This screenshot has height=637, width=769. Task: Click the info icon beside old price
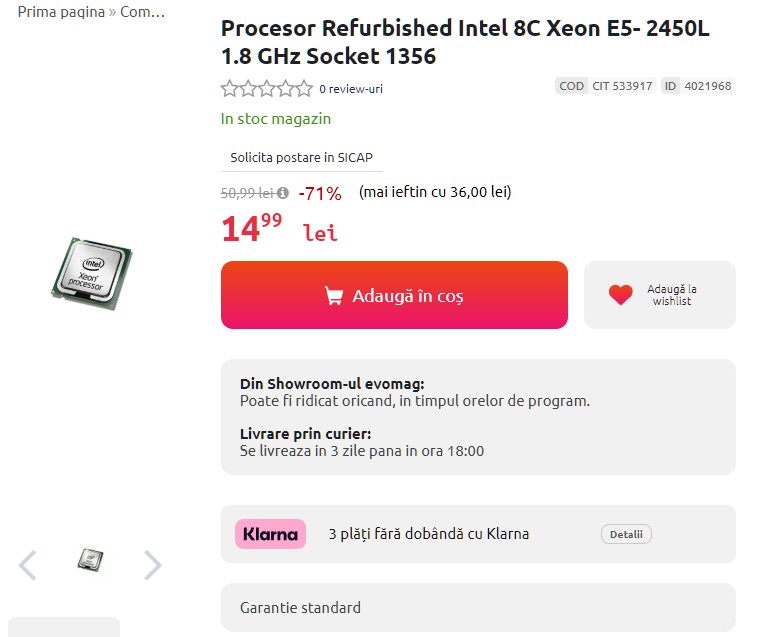[283, 193]
